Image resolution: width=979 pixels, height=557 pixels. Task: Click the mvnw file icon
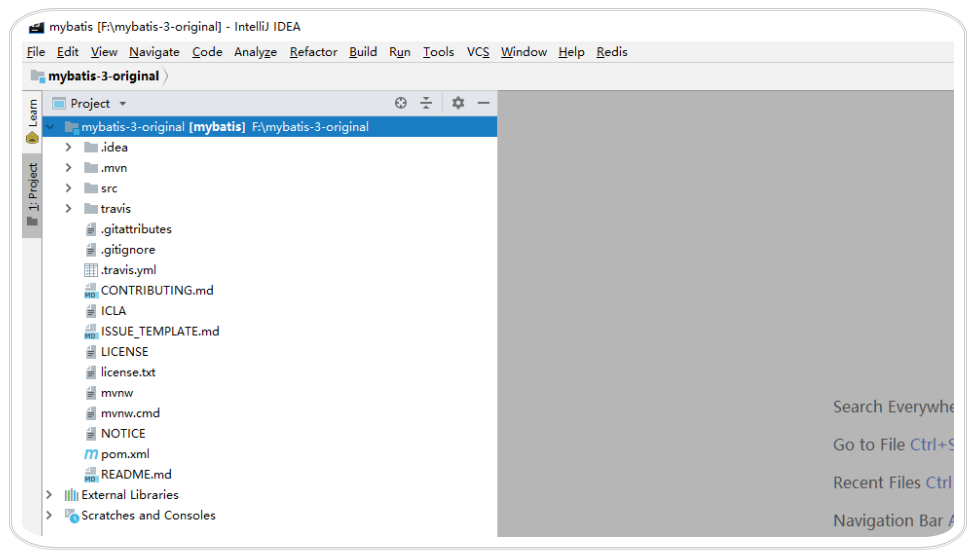[91, 393]
